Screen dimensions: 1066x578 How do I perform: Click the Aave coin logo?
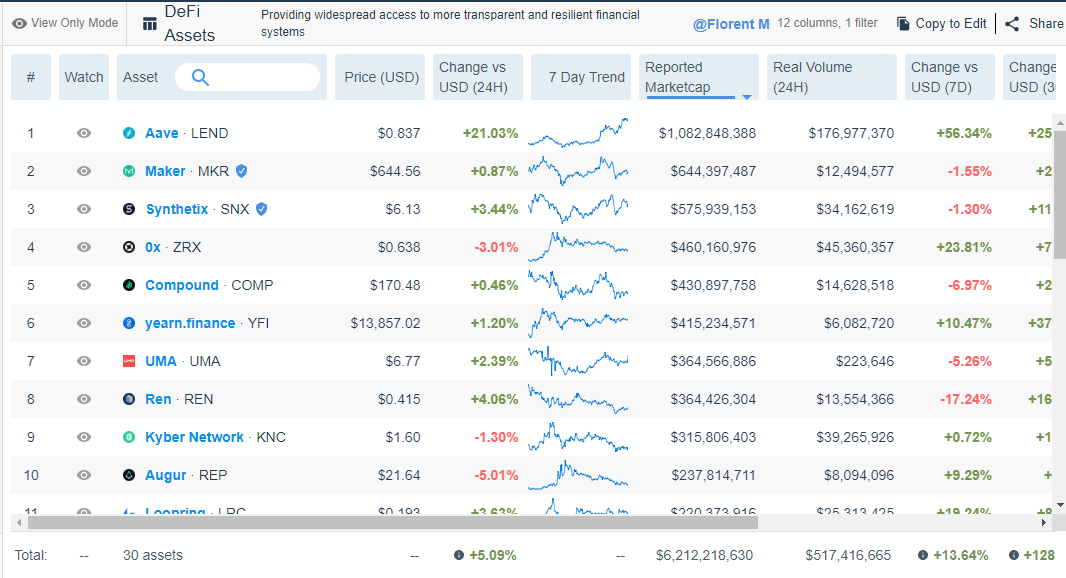click(129, 133)
